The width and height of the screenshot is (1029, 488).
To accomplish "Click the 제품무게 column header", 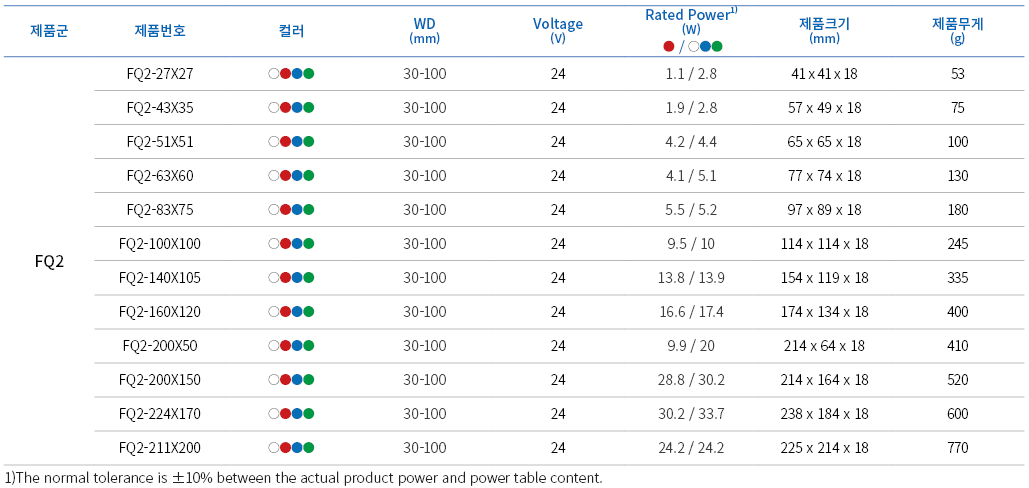I will pyautogui.click(x=957, y=30).
